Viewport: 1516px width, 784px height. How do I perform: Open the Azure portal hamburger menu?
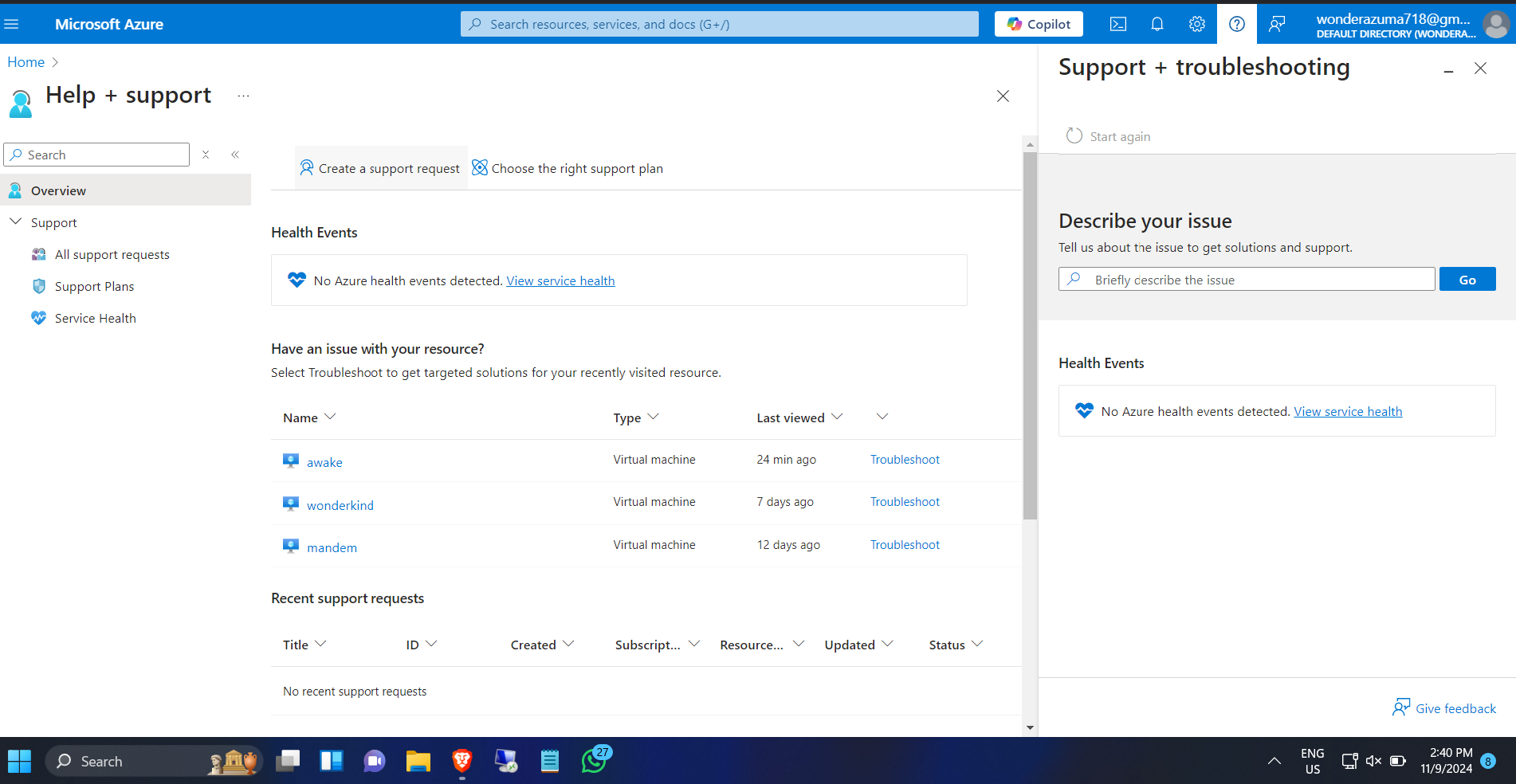(11, 24)
